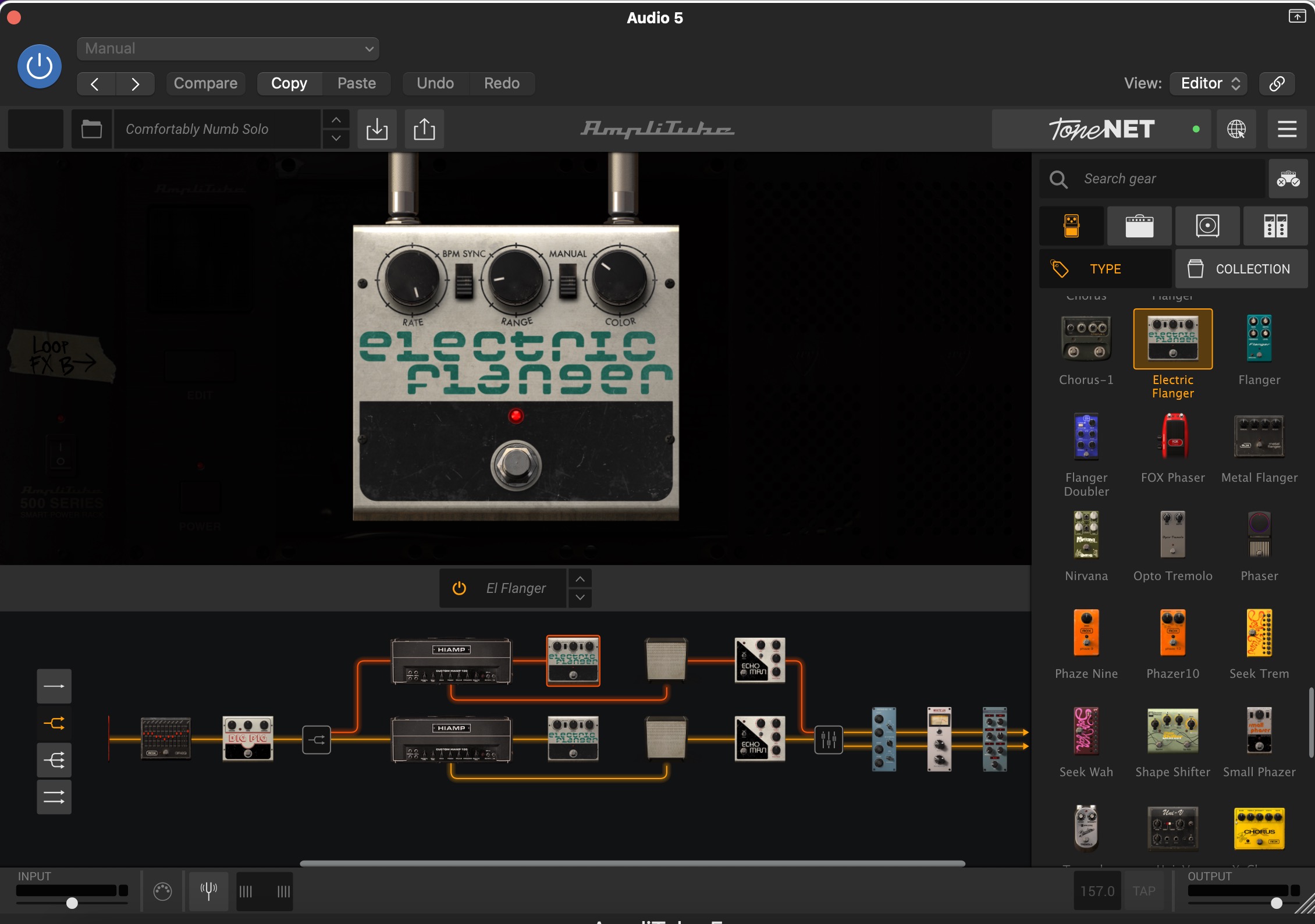Switch to the COLLECTION filter tab
The image size is (1315, 924).
(x=1242, y=269)
